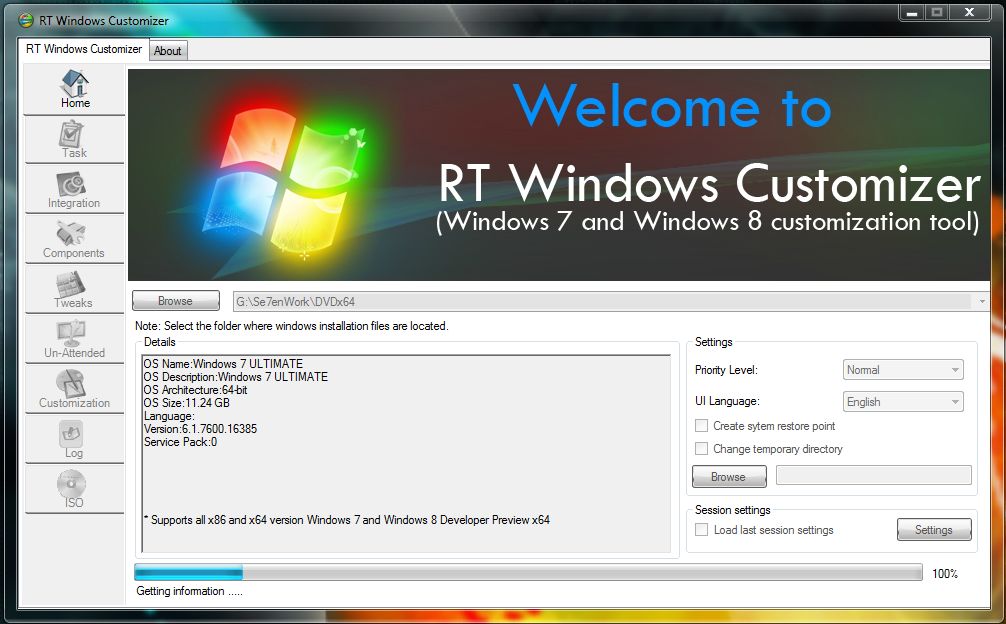
Task: Minimize the RT Windows Customizer window
Action: tap(912, 12)
